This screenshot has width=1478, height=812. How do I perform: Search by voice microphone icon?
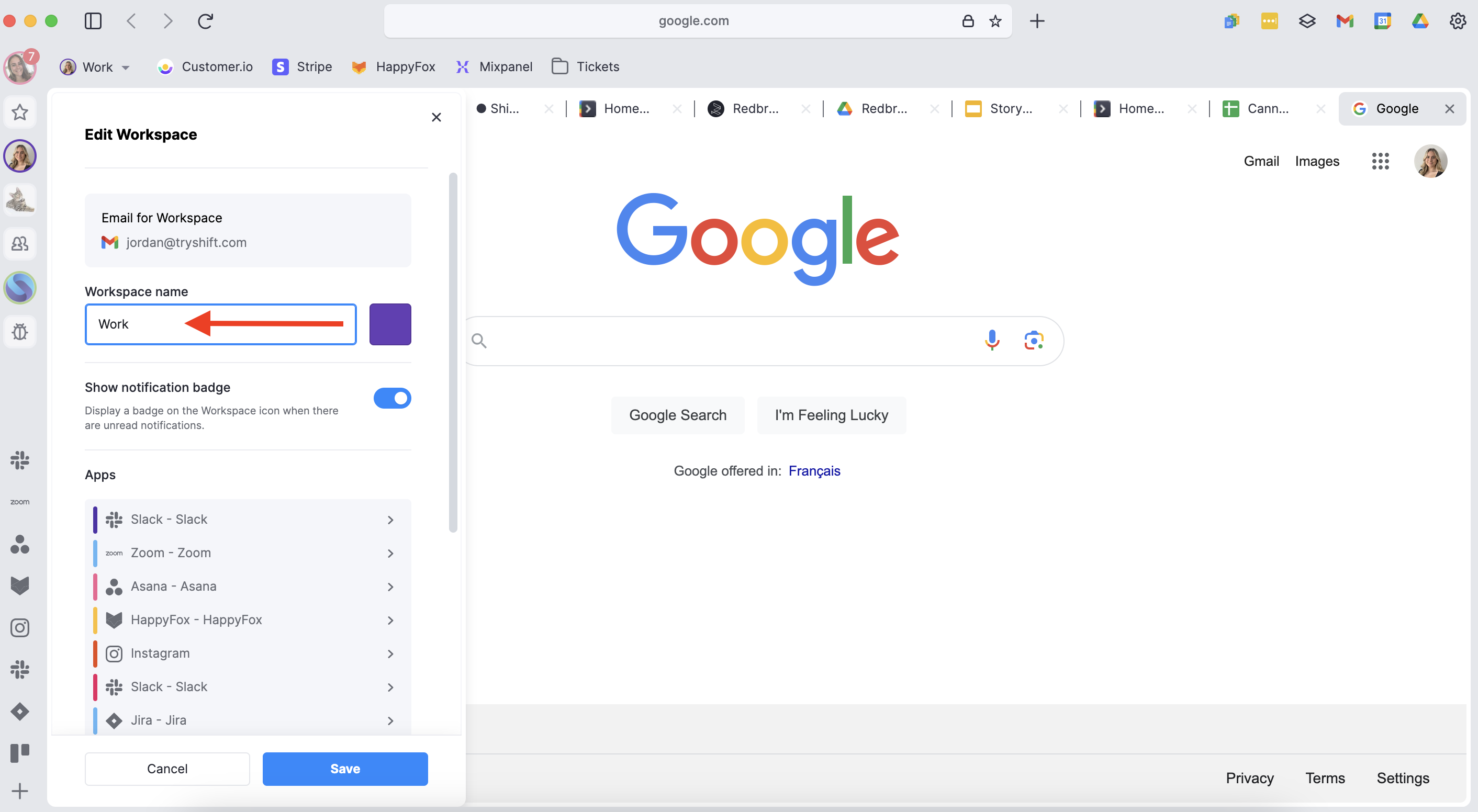[992, 341]
